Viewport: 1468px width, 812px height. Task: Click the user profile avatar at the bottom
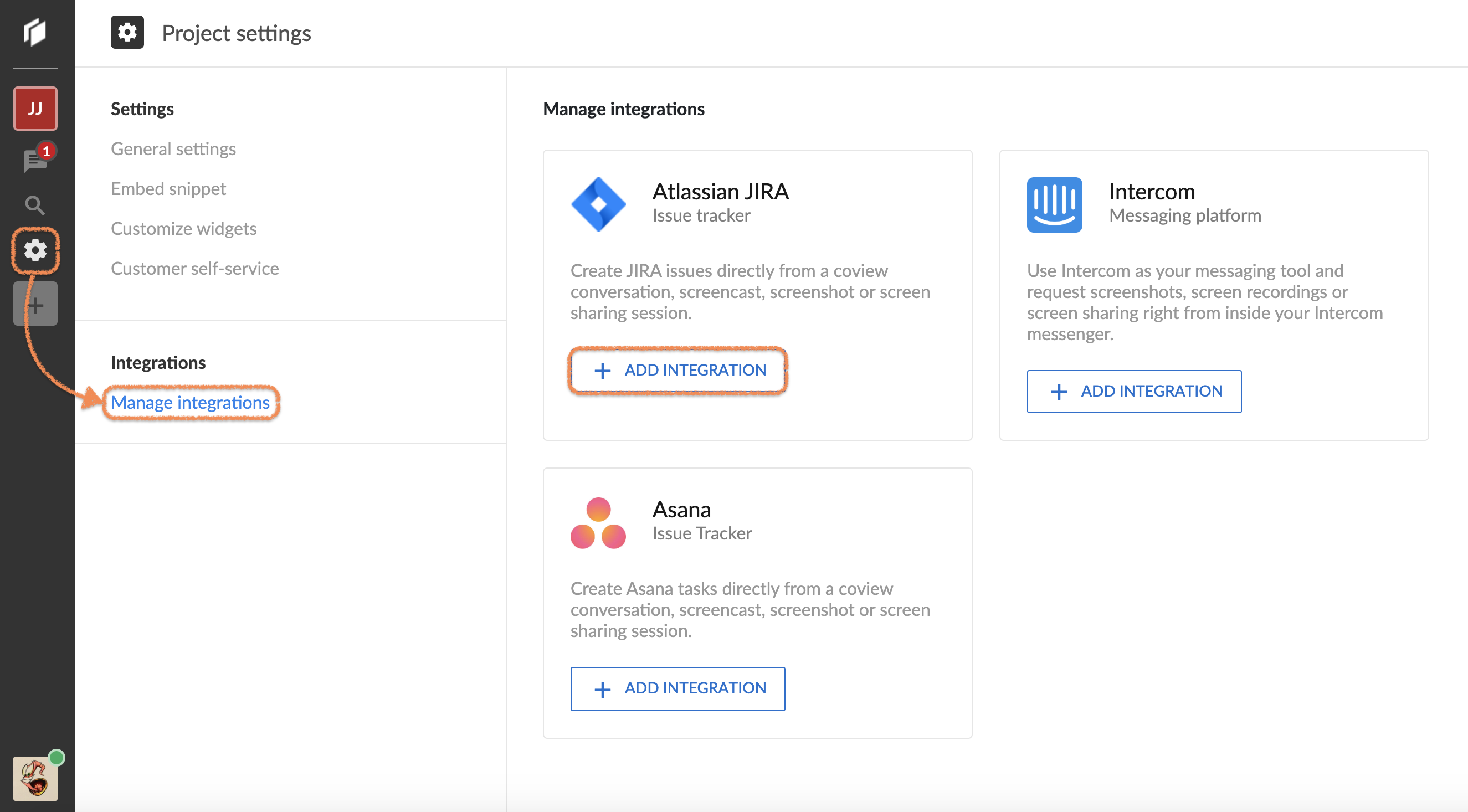[35, 778]
